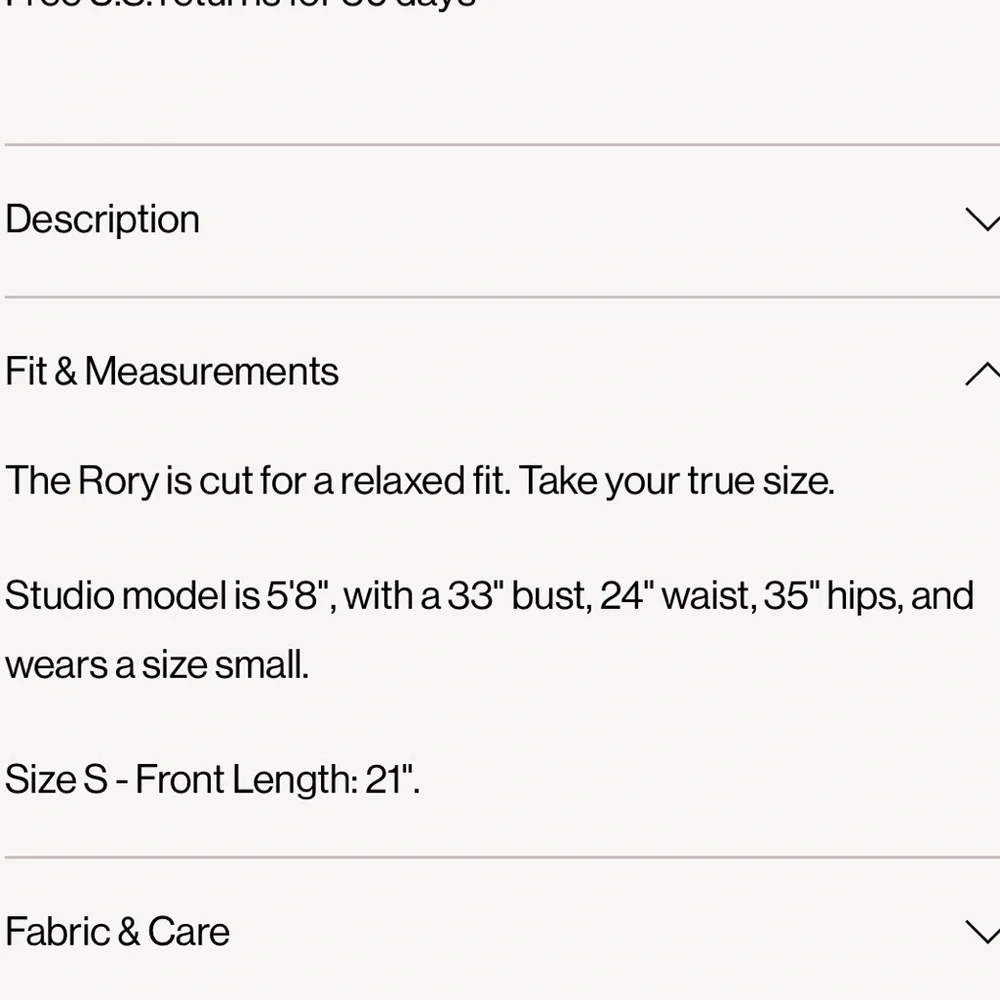Collapse Fit & Measurements using its up chevron

tap(982, 373)
